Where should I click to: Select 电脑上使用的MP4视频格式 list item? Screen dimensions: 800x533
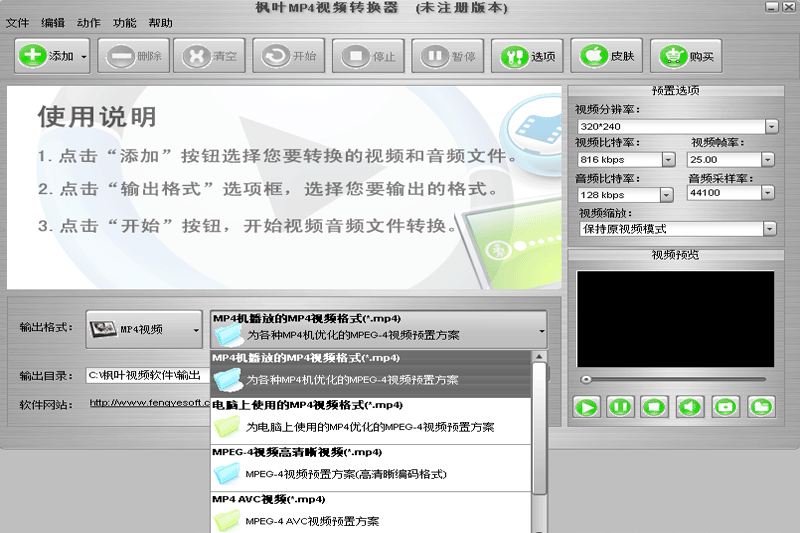tap(370, 421)
